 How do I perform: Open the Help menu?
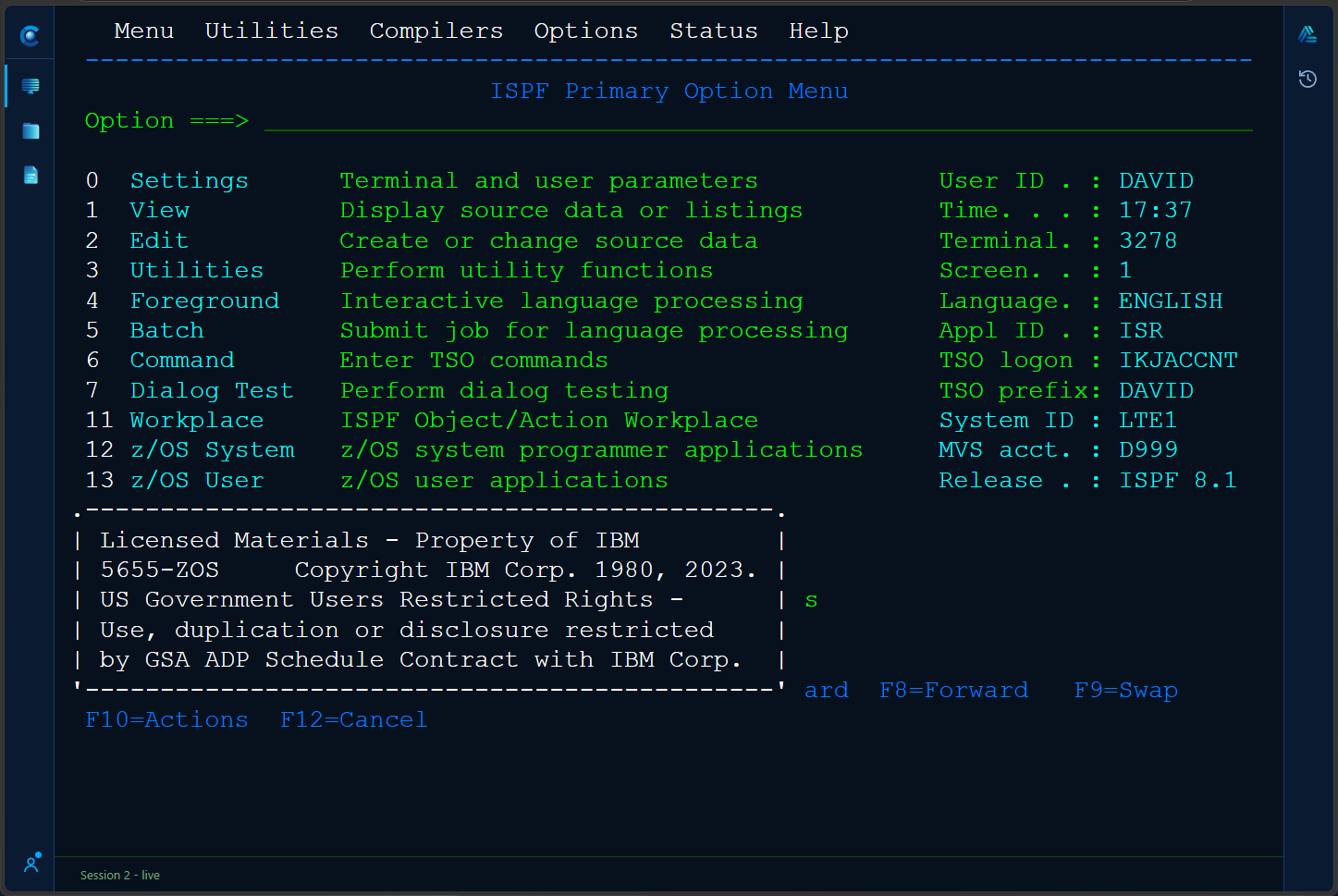coord(818,31)
